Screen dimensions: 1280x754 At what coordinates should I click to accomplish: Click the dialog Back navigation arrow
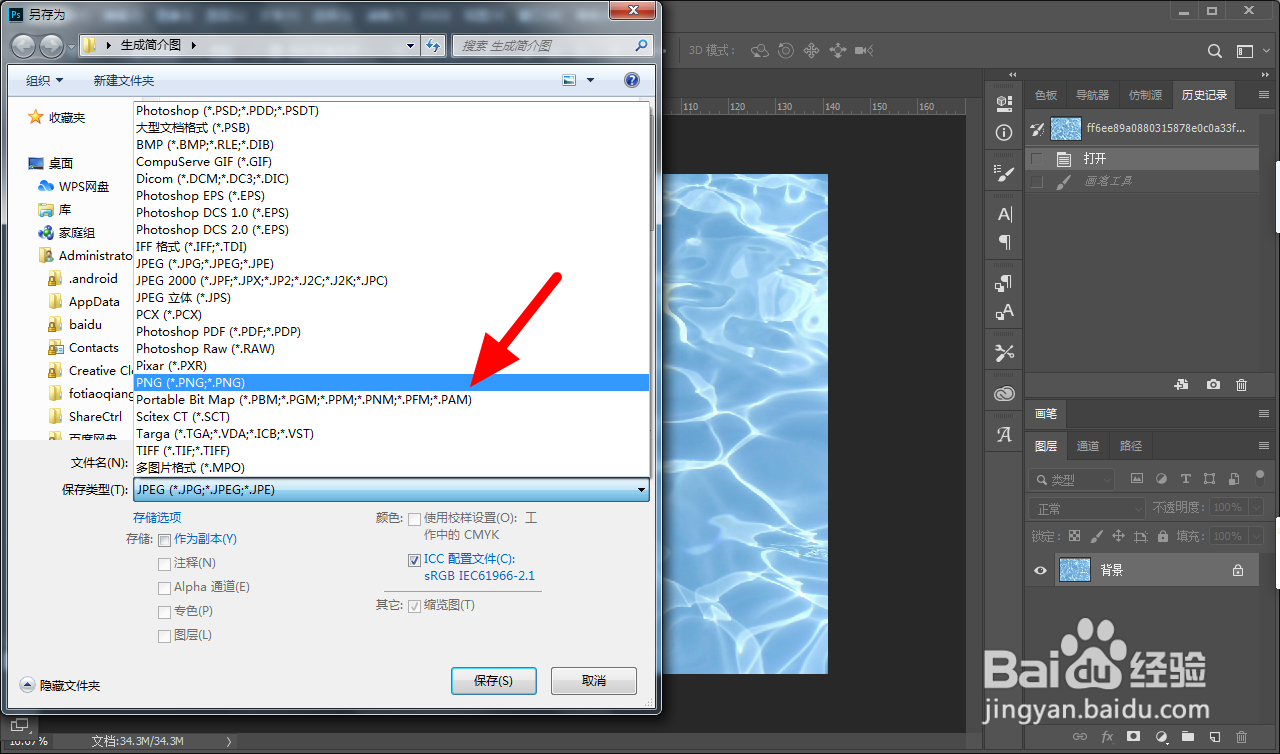coord(23,45)
